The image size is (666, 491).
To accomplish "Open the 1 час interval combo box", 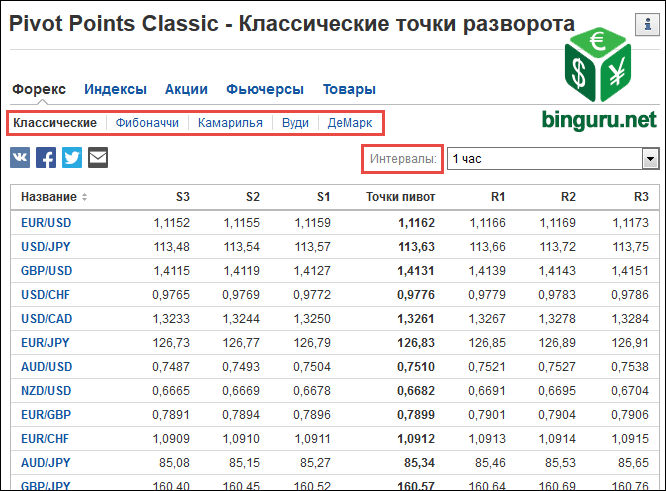I will tap(553, 159).
